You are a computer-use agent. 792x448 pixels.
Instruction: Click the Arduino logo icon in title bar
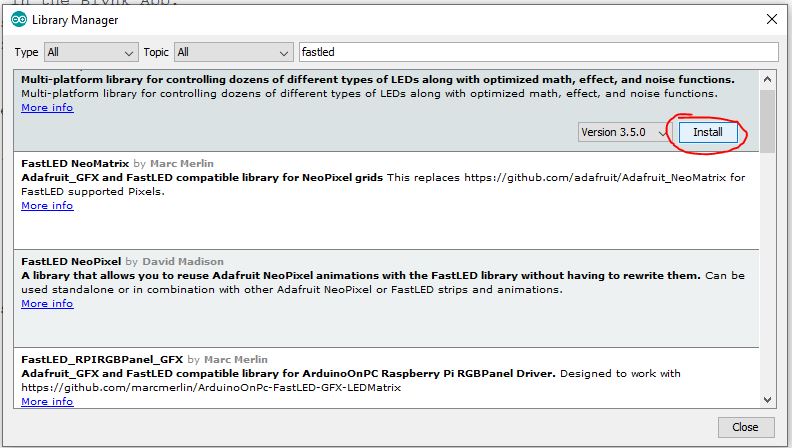[19, 20]
